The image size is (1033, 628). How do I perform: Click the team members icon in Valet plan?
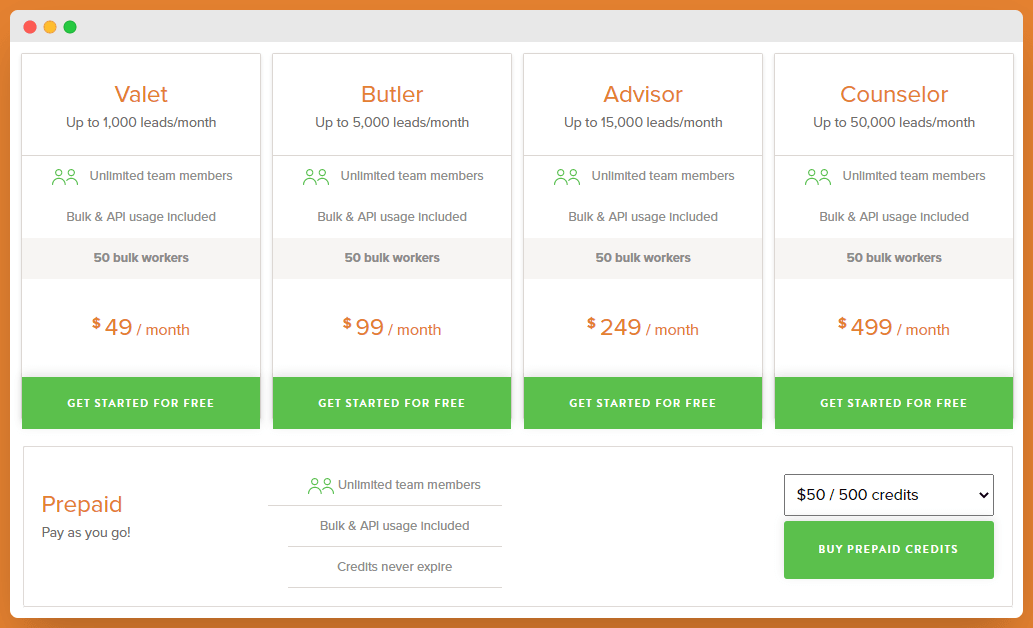coord(65,177)
